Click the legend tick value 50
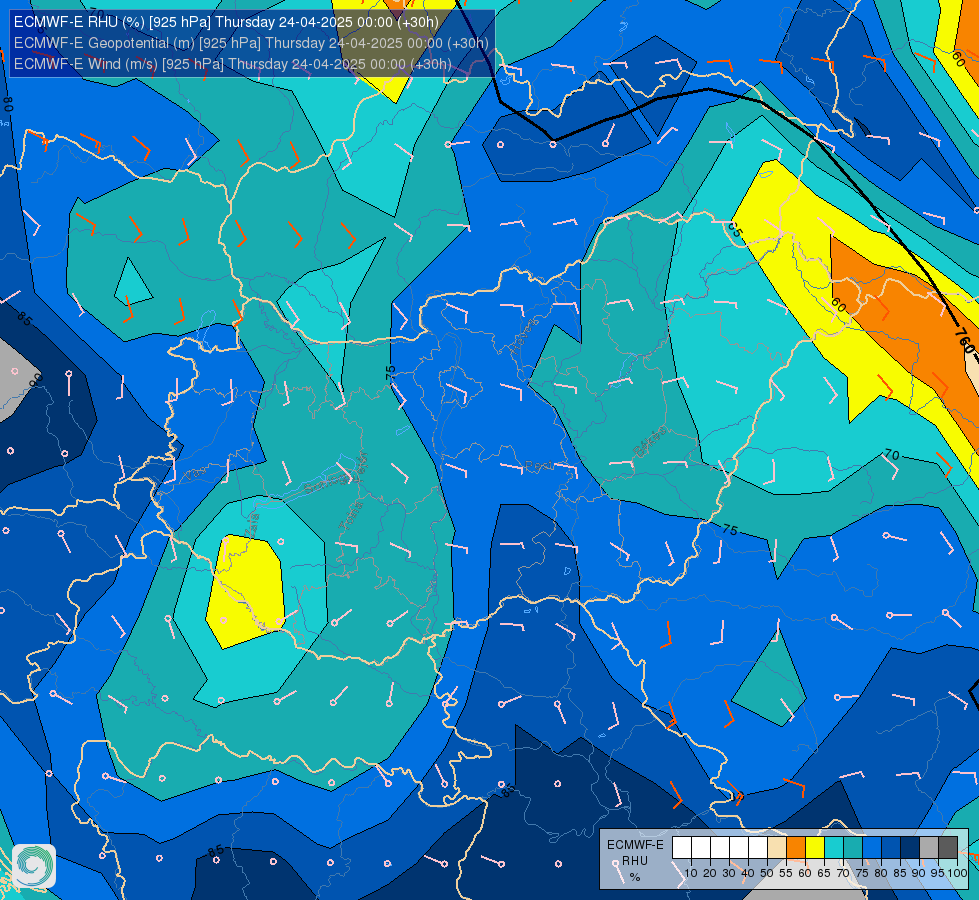Screen dimensions: 979x900 (x=767, y=873)
